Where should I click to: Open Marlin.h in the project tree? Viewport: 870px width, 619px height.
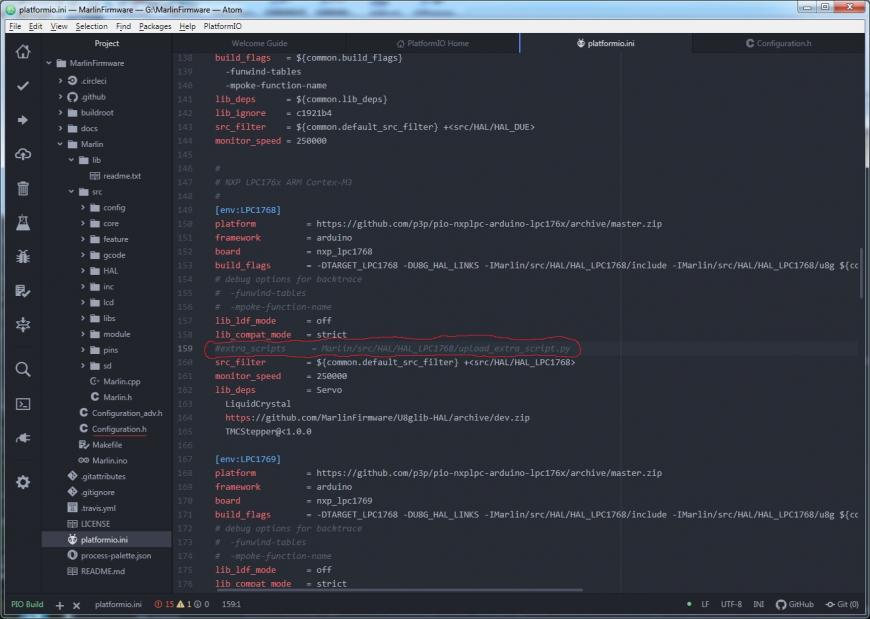pyautogui.click(x=118, y=397)
